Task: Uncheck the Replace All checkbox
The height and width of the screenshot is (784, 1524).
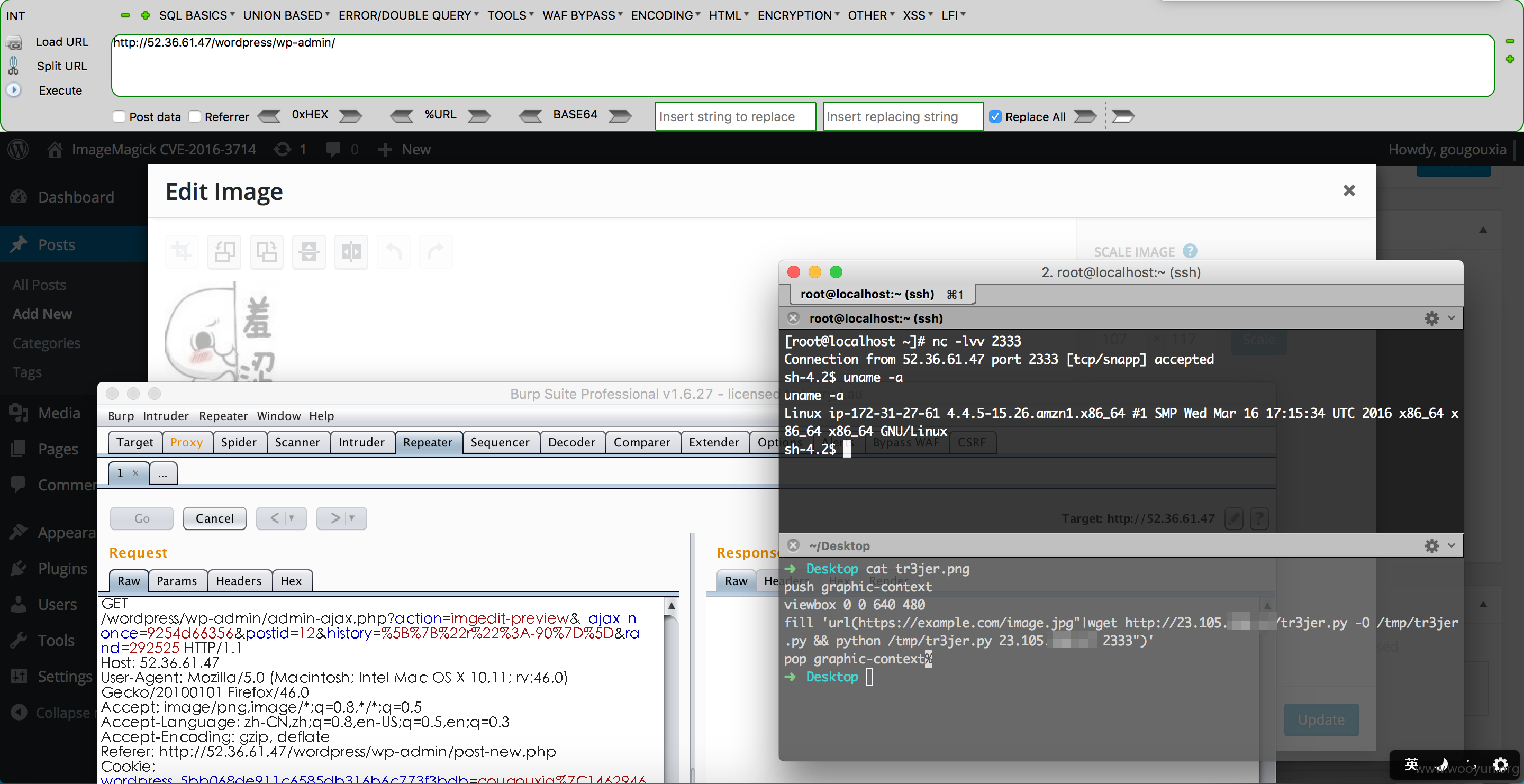Action: coord(995,116)
